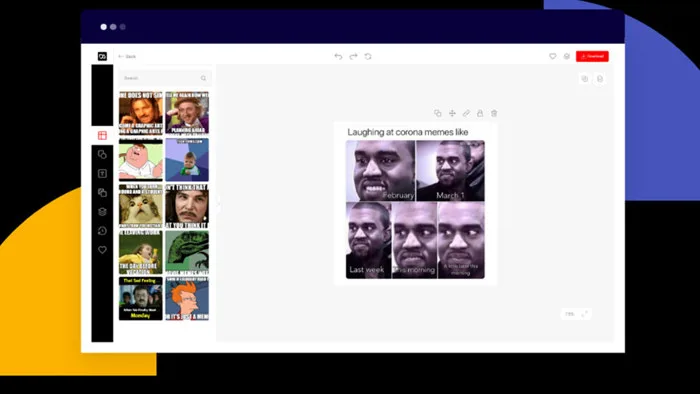
Task: Favorite the design with the top-bar heart icon
Action: click(553, 56)
